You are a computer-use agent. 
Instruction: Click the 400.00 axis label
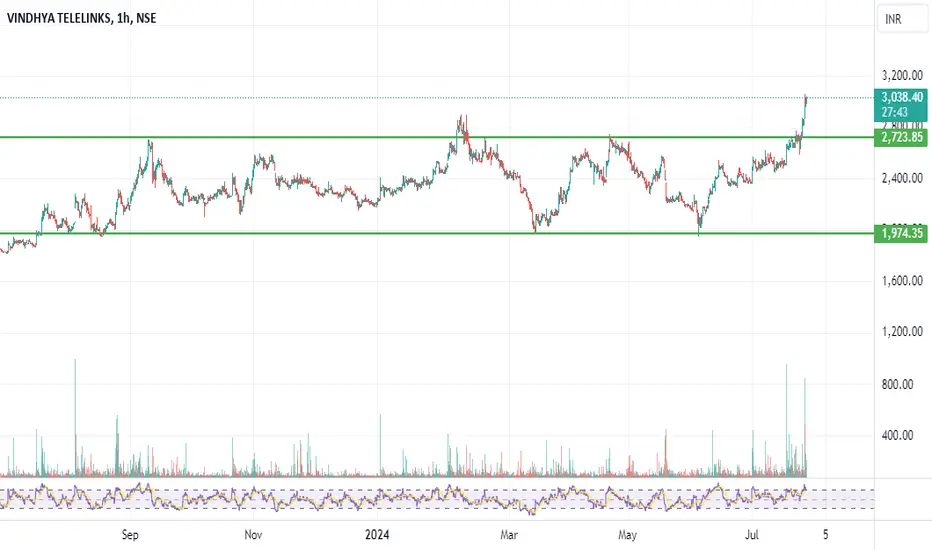tap(898, 435)
